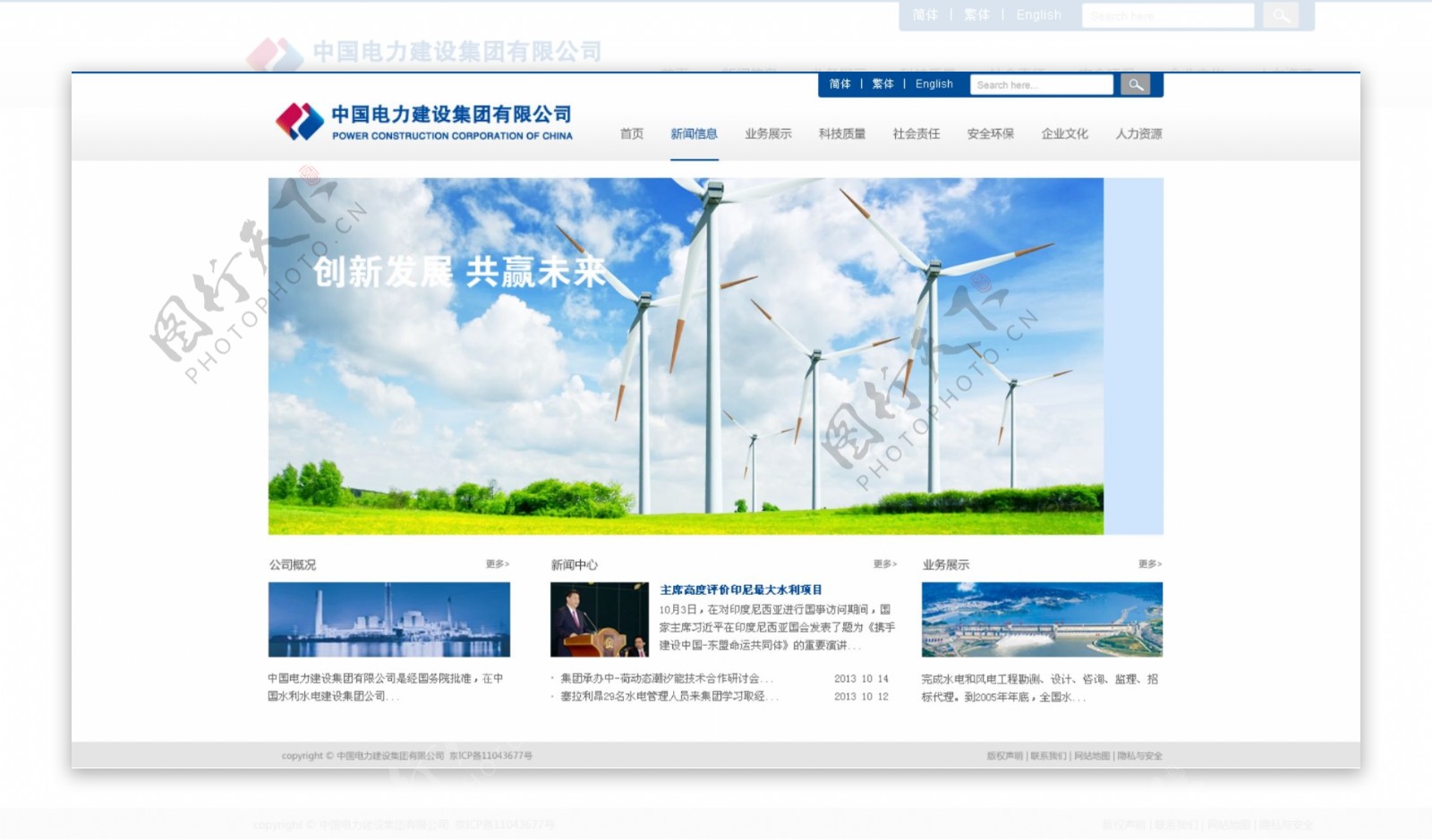Screen dimensions: 1432x840
Task: Click the 业务展示 section heading above dam photo
Action: [x=946, y=565]
